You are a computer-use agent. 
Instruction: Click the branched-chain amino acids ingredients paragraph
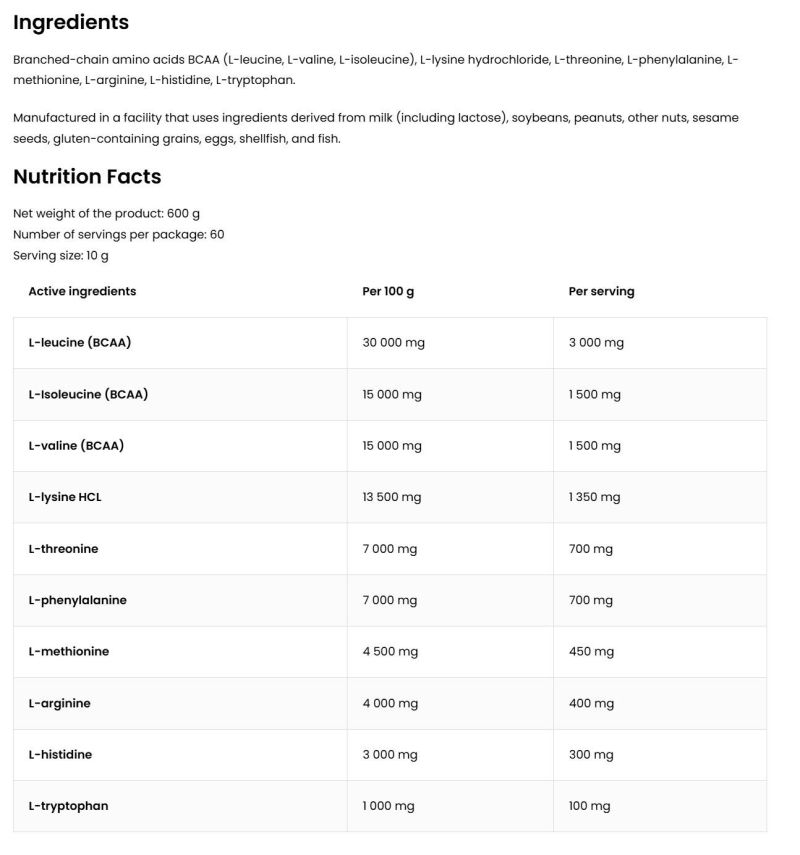(x=375, y=70)
